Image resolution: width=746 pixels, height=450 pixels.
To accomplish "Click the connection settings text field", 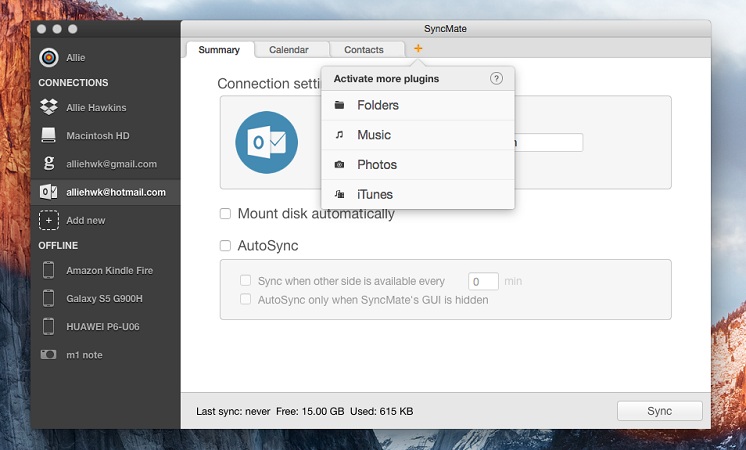I will (x=549, y=142).
